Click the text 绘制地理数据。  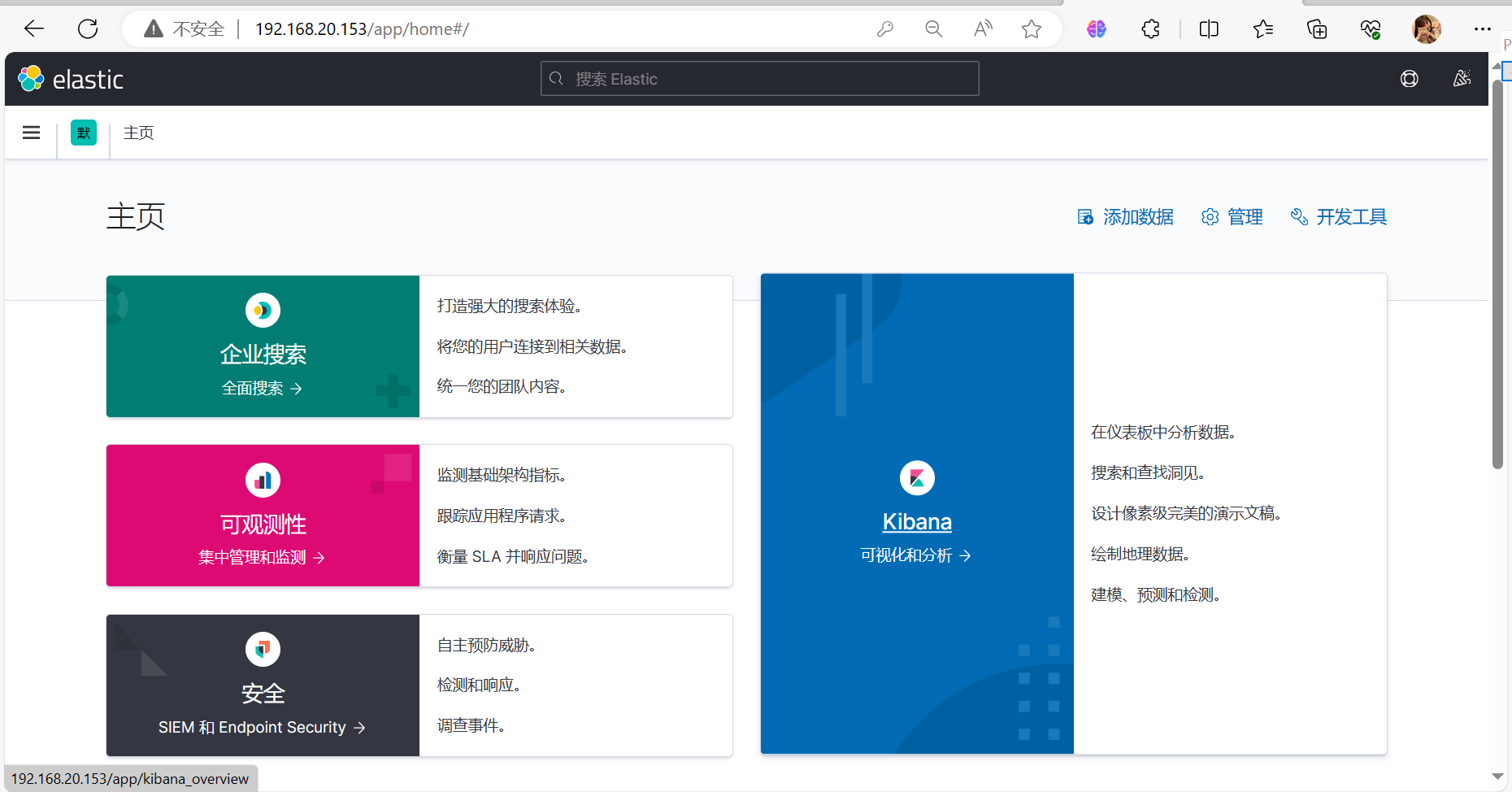tap(1142, 555)
